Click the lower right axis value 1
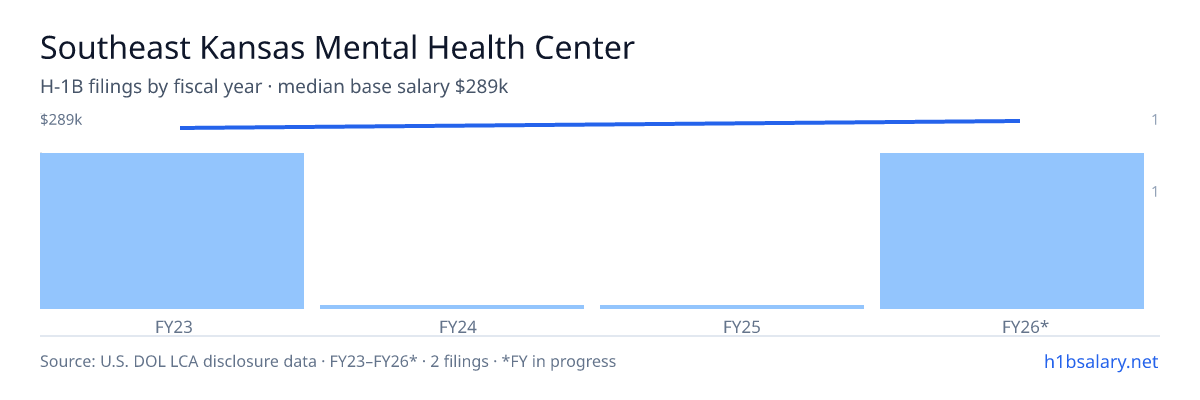 point(1155,191)
